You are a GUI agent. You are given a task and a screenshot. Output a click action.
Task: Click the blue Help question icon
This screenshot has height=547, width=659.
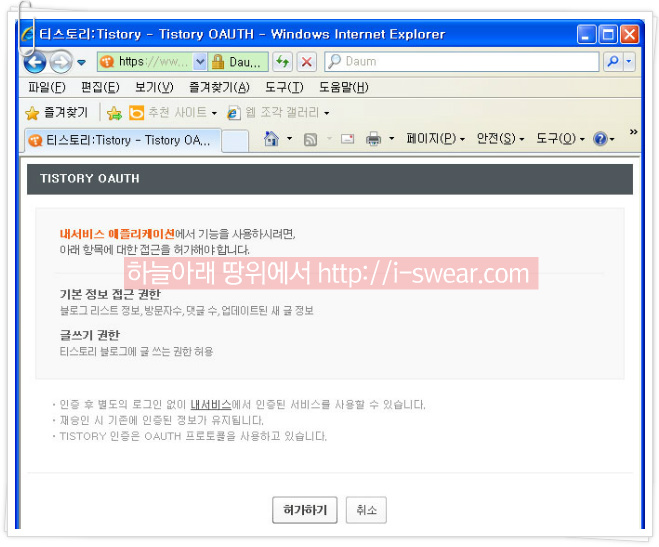click(600, 139)
